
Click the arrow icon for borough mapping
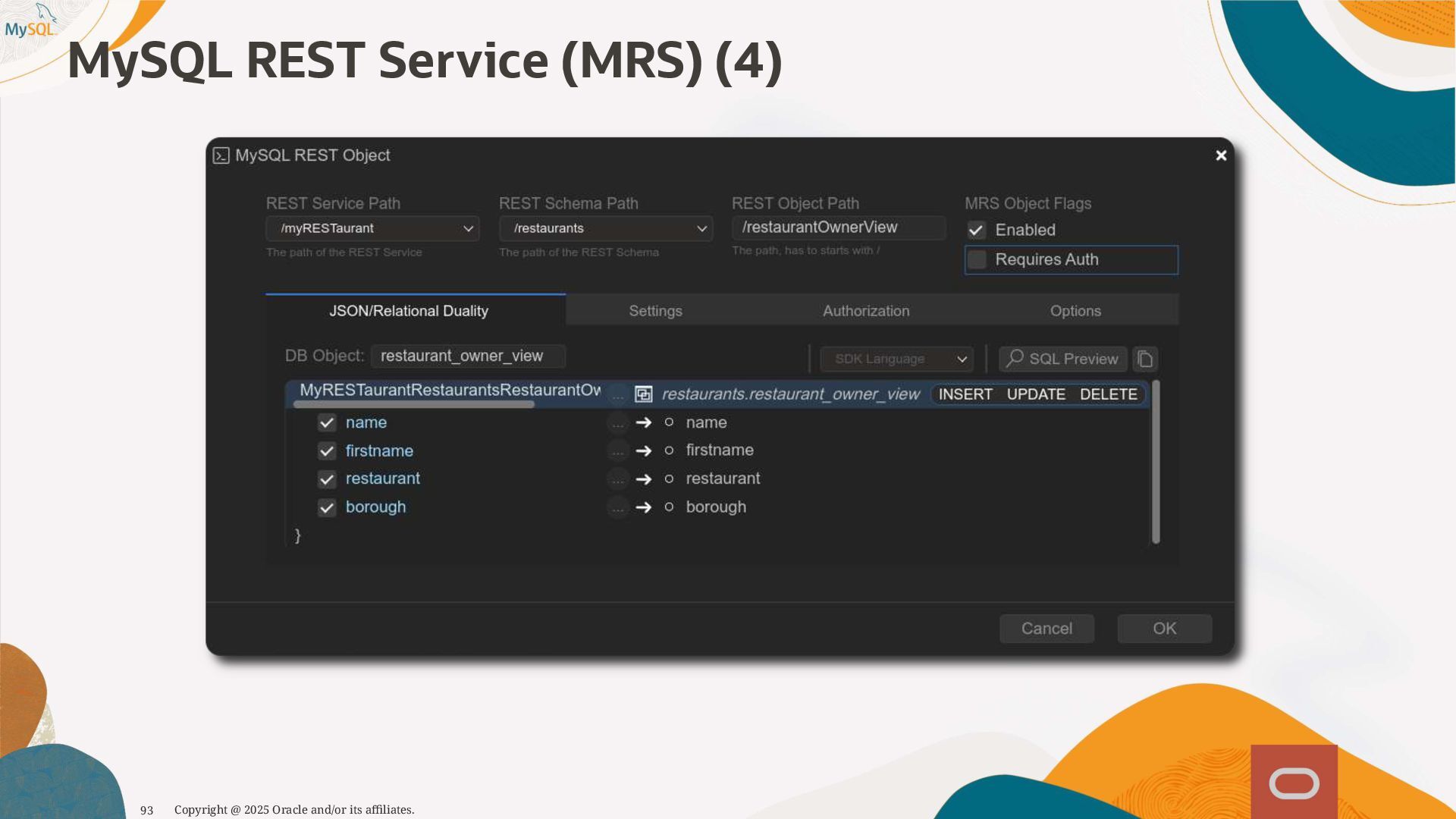pos(644,507)
